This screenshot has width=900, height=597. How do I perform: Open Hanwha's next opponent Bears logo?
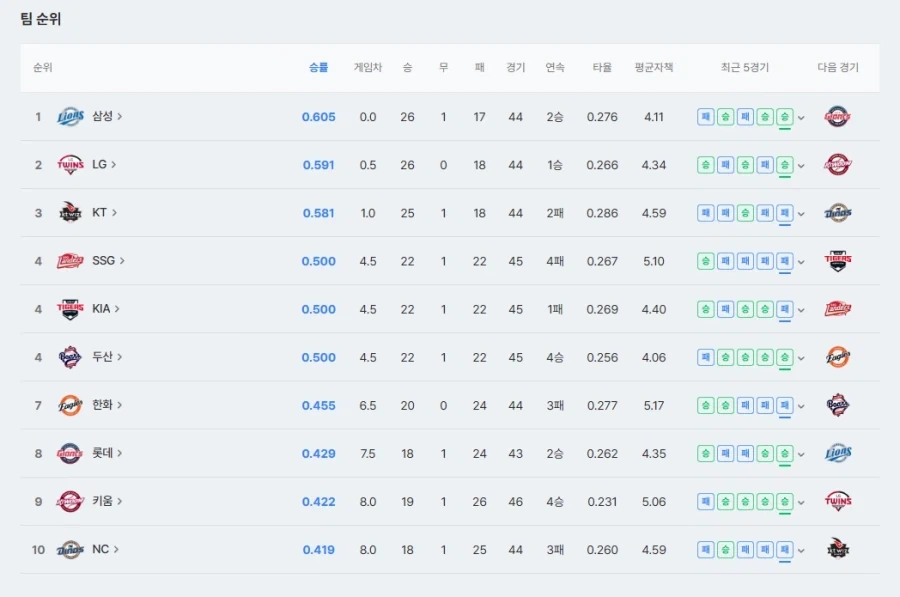[837, 405]
